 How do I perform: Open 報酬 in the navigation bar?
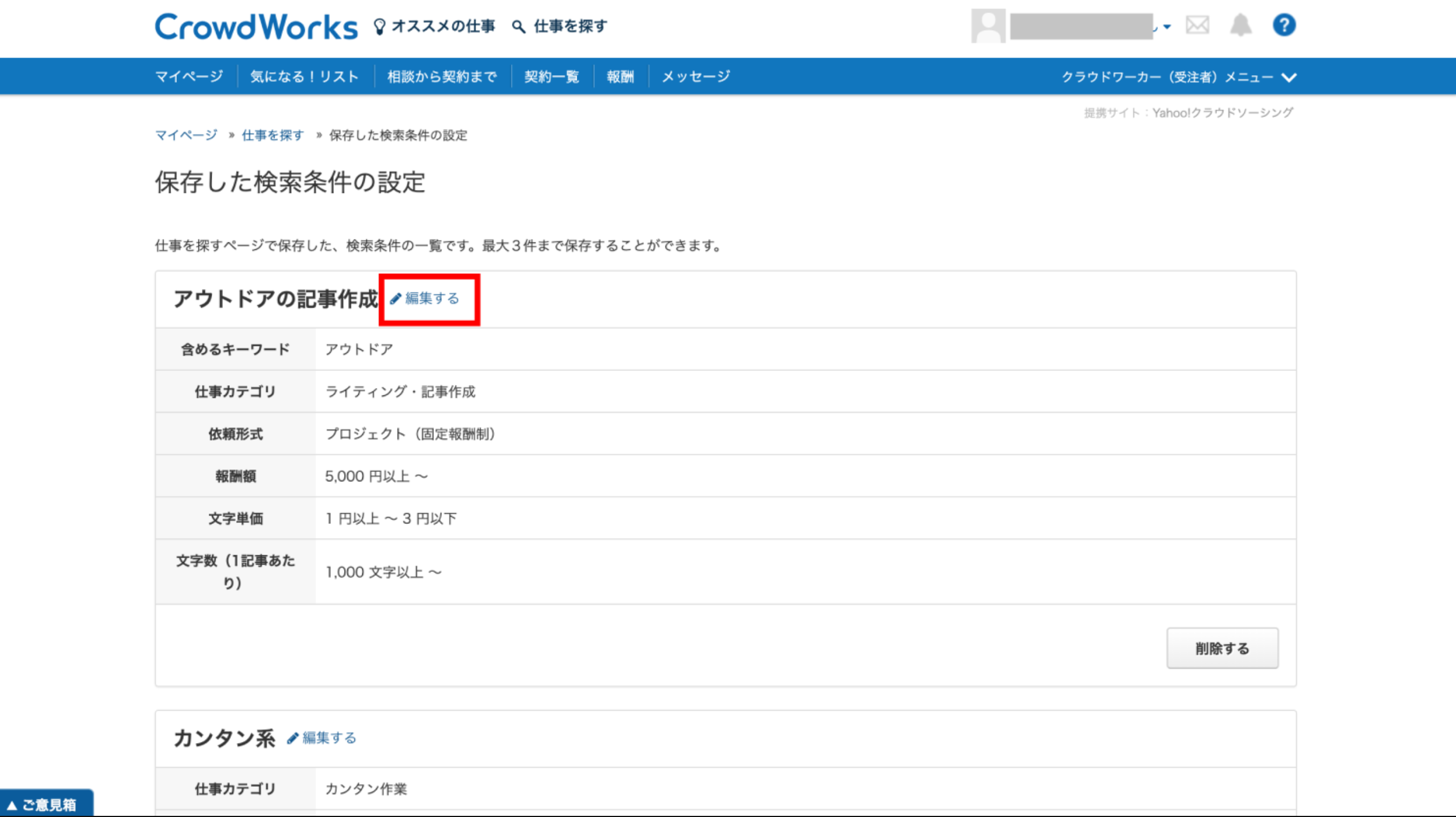click(620, 76)
